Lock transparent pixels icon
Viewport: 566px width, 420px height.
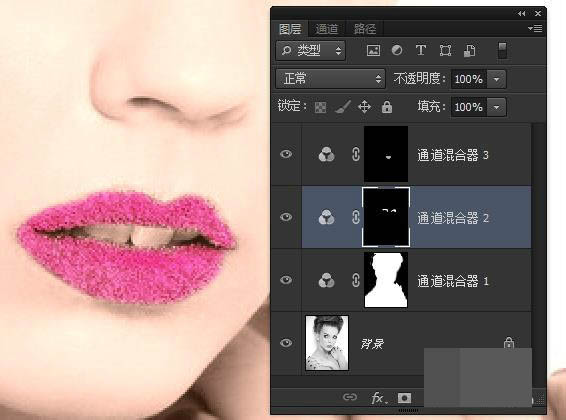(320, 107)
